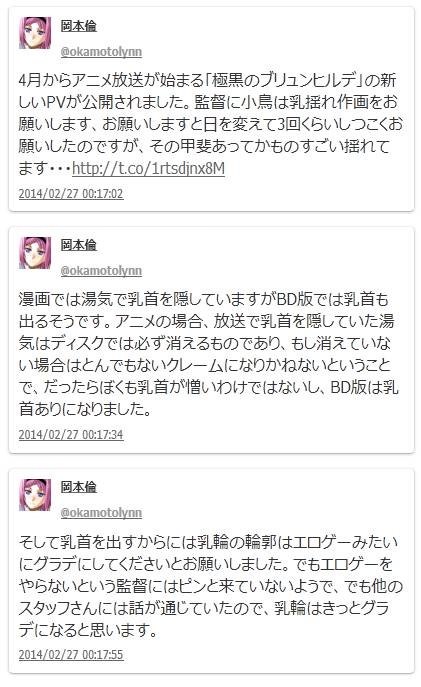Viewport: 421px width, 687px height.
Task: Click the title 極黒のブリュンヒルデ in the first tweet
Action: (285, 80)
